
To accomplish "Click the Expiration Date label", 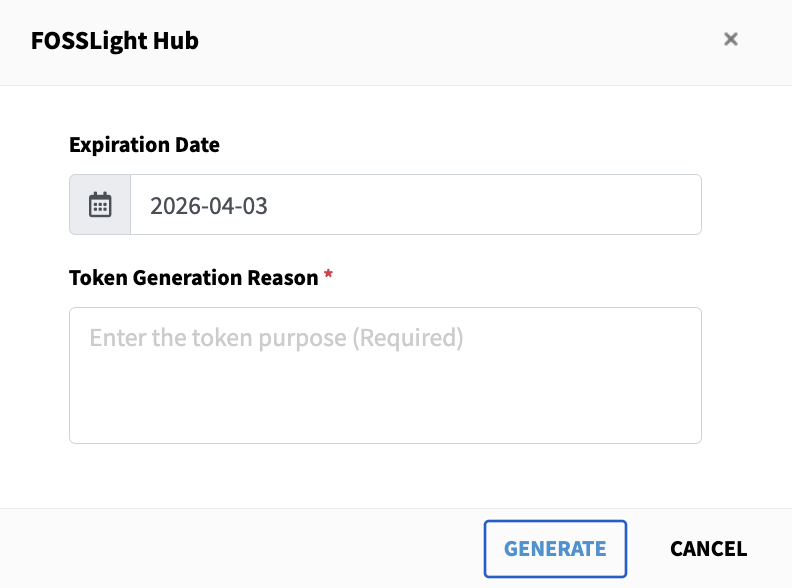I will (x=144, y=145).
